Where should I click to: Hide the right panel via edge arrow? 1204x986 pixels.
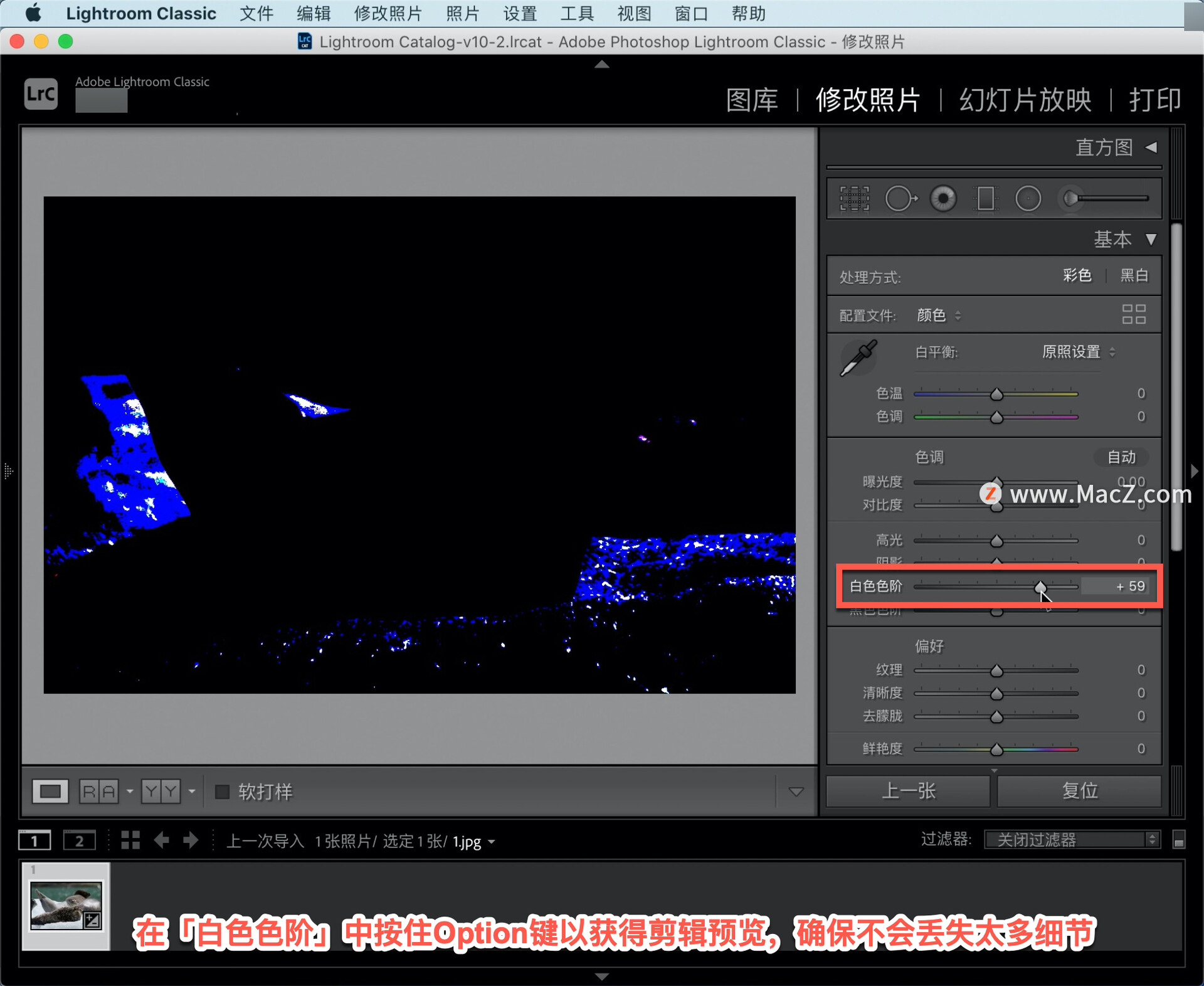[x=1195, y=470]
